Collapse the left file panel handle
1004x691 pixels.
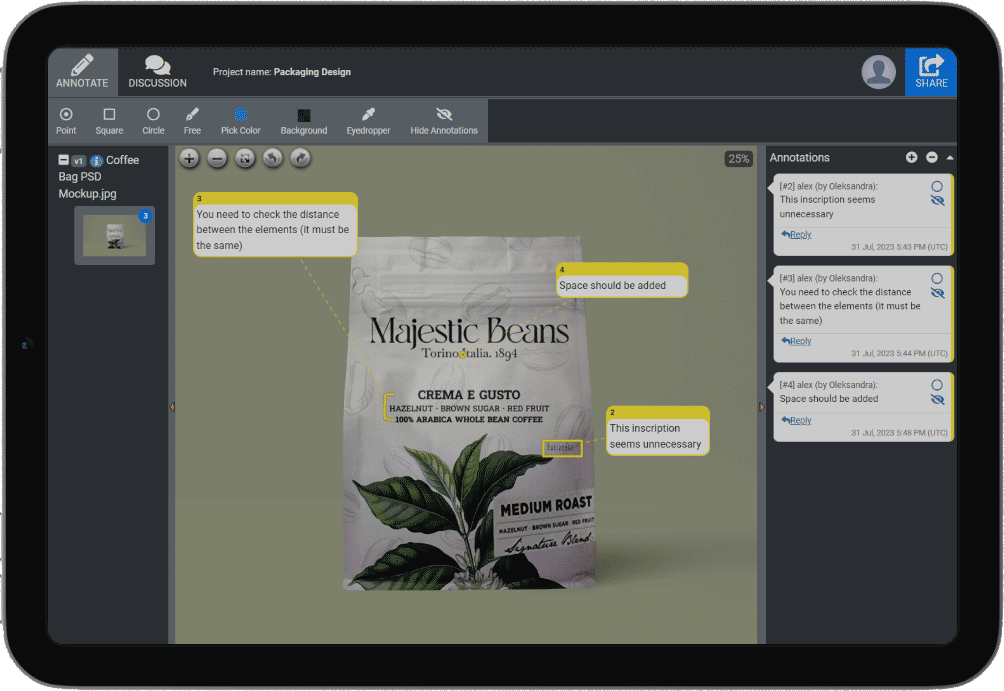(x=172, y=407)
